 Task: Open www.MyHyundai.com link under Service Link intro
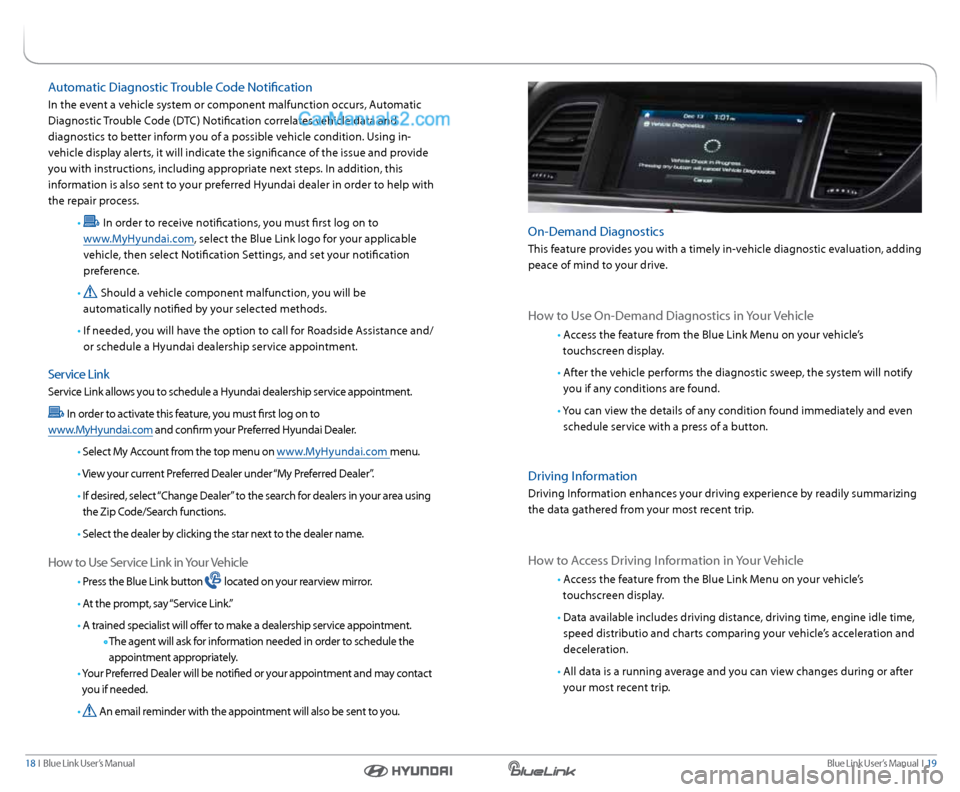click(x=100, y=430)
